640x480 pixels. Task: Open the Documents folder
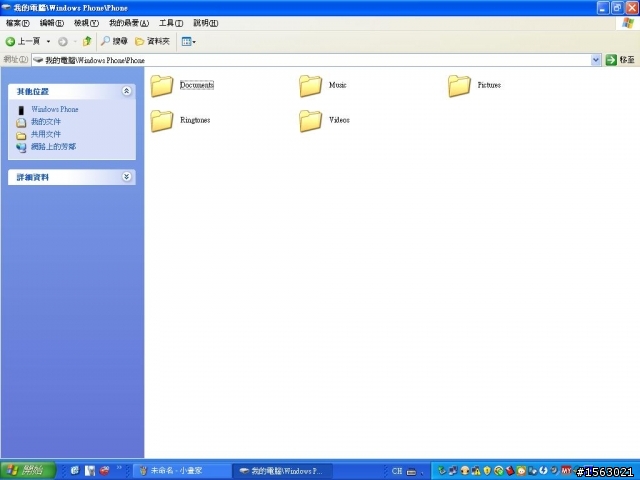[162, 86]
